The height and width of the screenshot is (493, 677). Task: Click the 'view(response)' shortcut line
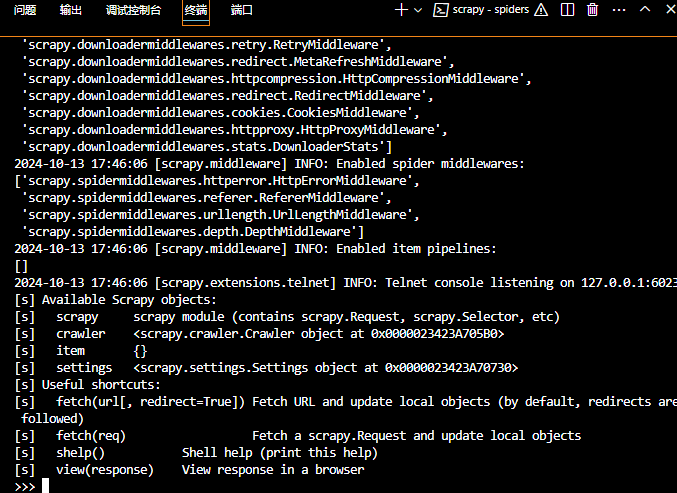tap(190, 470)
